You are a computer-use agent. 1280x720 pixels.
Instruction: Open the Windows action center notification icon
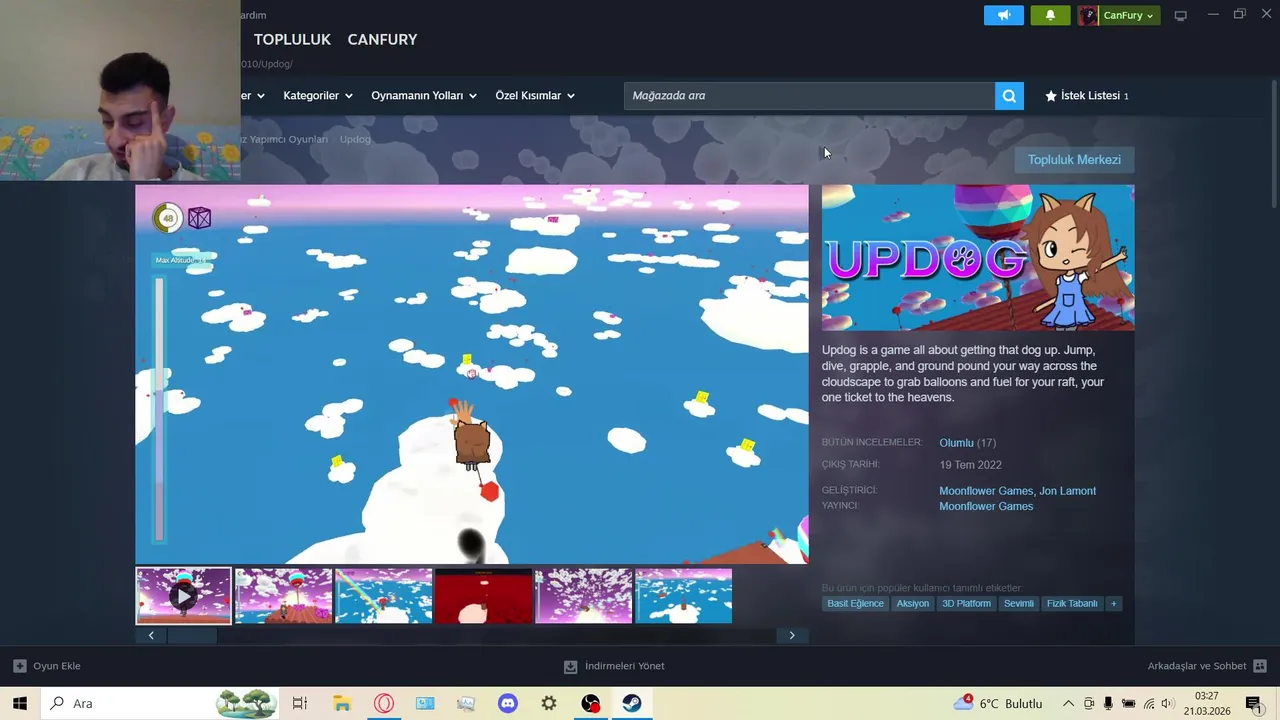coord(1253,704)
